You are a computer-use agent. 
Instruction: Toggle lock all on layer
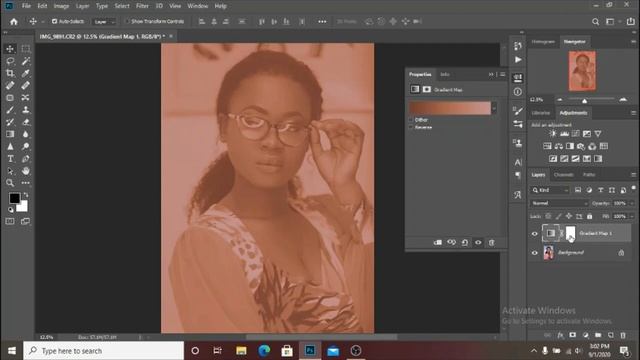[x=589, y=216]
